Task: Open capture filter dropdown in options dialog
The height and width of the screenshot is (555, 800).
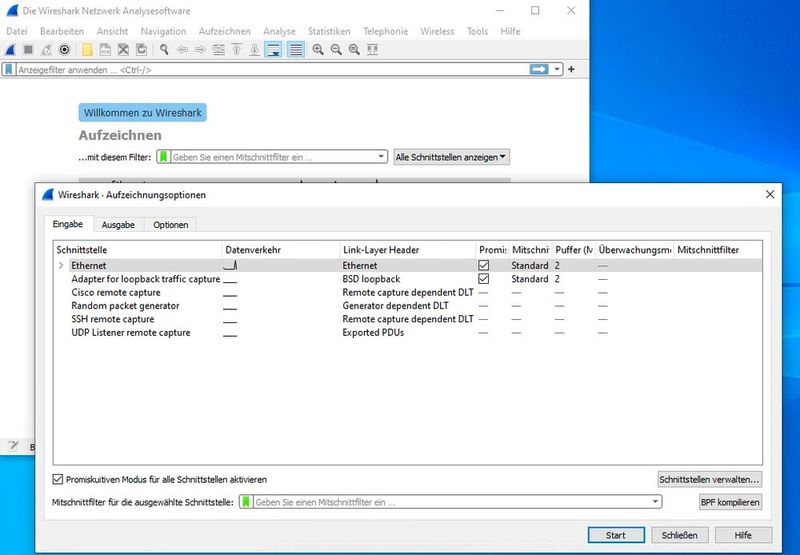Action: [655, 502]
